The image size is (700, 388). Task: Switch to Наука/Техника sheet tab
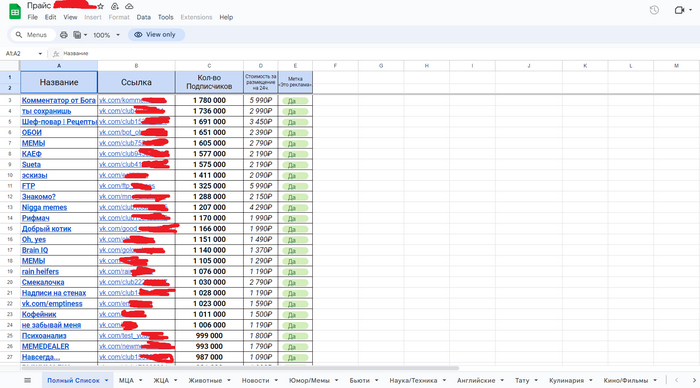pyautogui.click(x=413, y=380)
